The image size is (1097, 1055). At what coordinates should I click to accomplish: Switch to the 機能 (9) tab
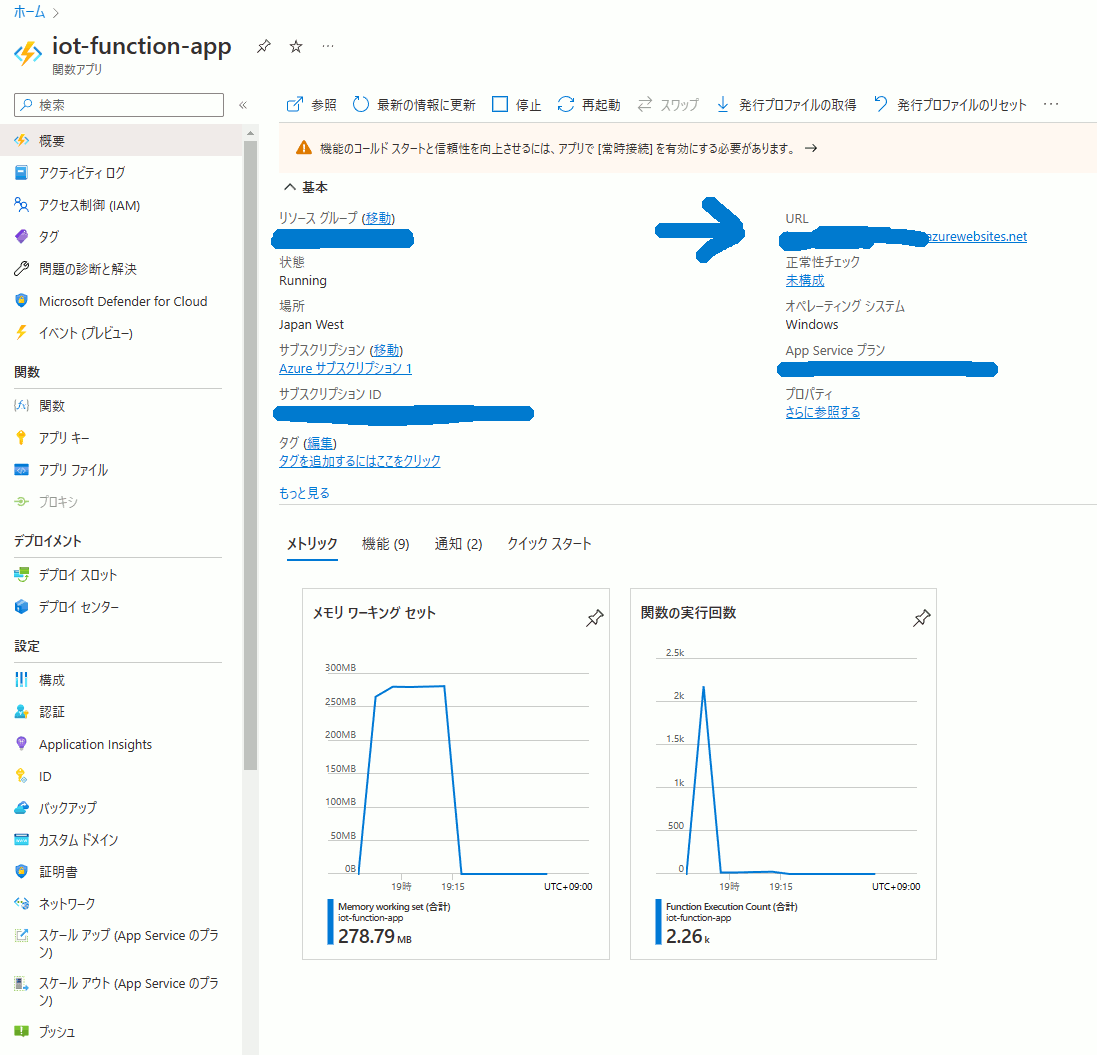pos(385,544)
